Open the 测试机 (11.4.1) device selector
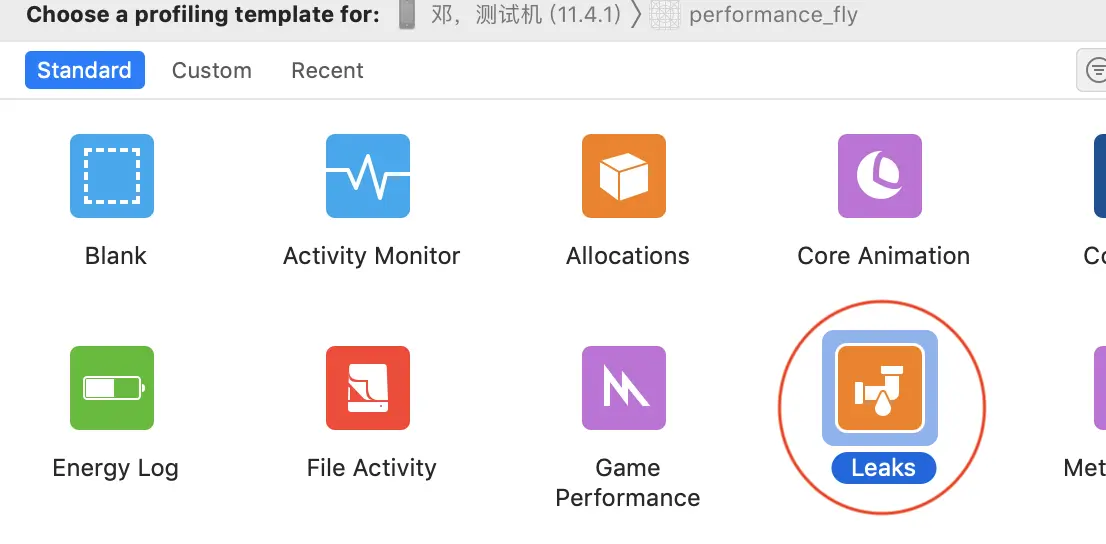The image size is (1106, 544). click(526, 15)
